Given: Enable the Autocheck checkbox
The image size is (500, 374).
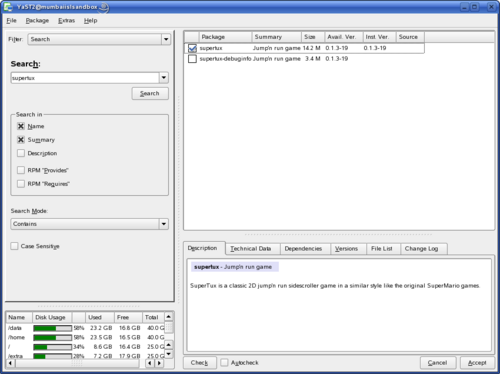Looking at the screenshot, I should coord(224,362).
